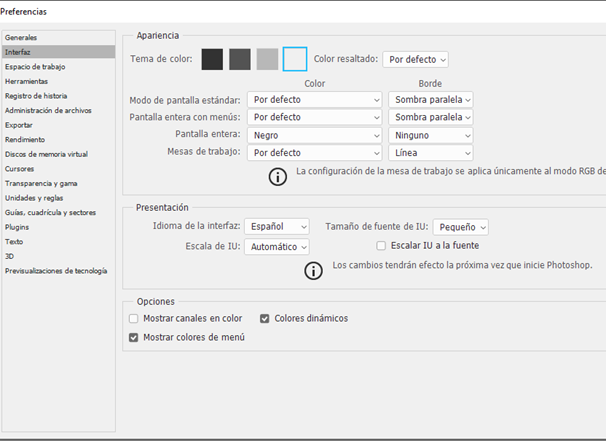
Task: Choose the dark gray color theme swatch
Action: pyautogui.click(x=240, y=59)
